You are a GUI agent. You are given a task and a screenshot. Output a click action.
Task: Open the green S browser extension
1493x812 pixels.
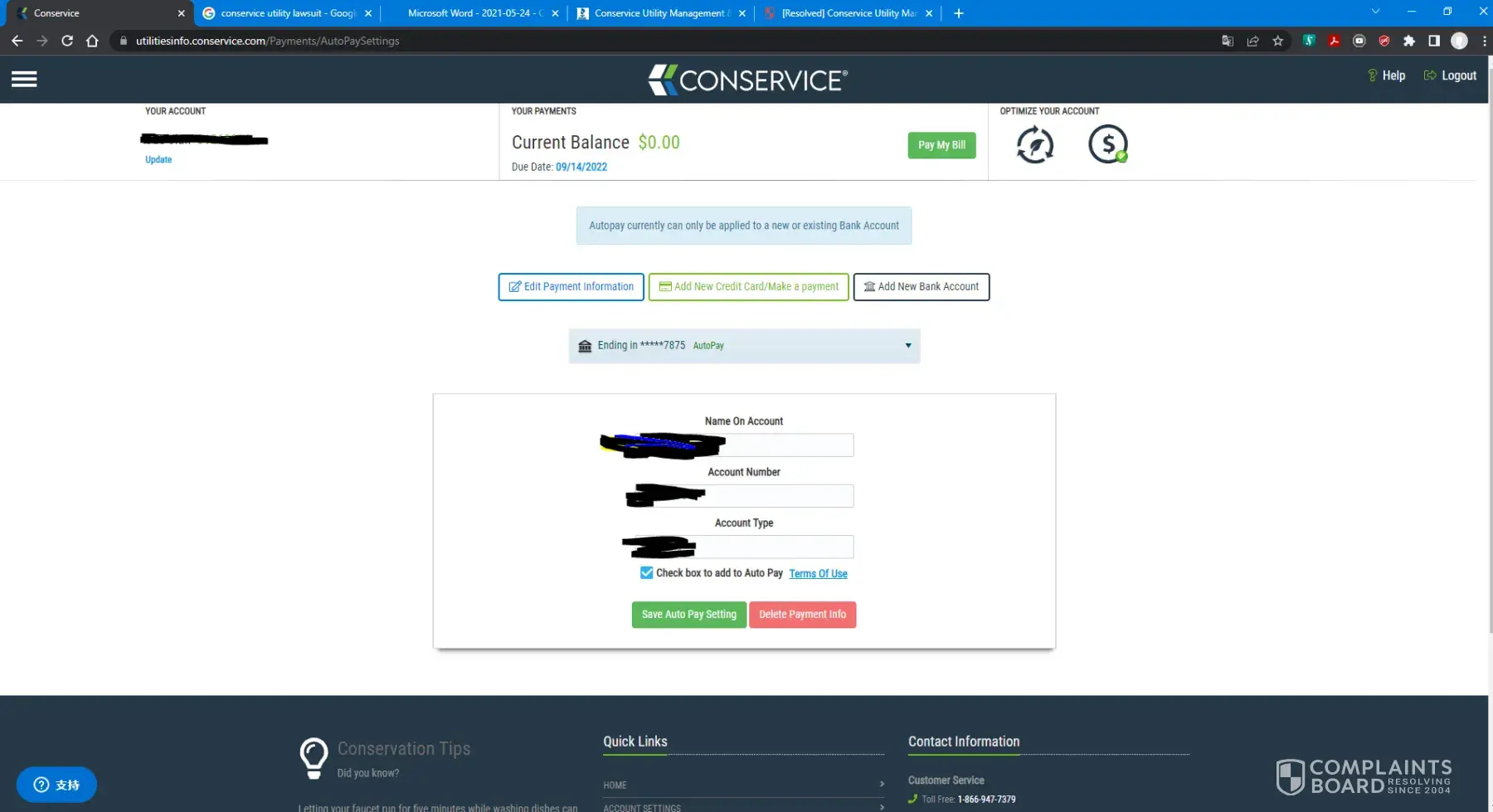pyautogui.click(x=1309, y=41)
